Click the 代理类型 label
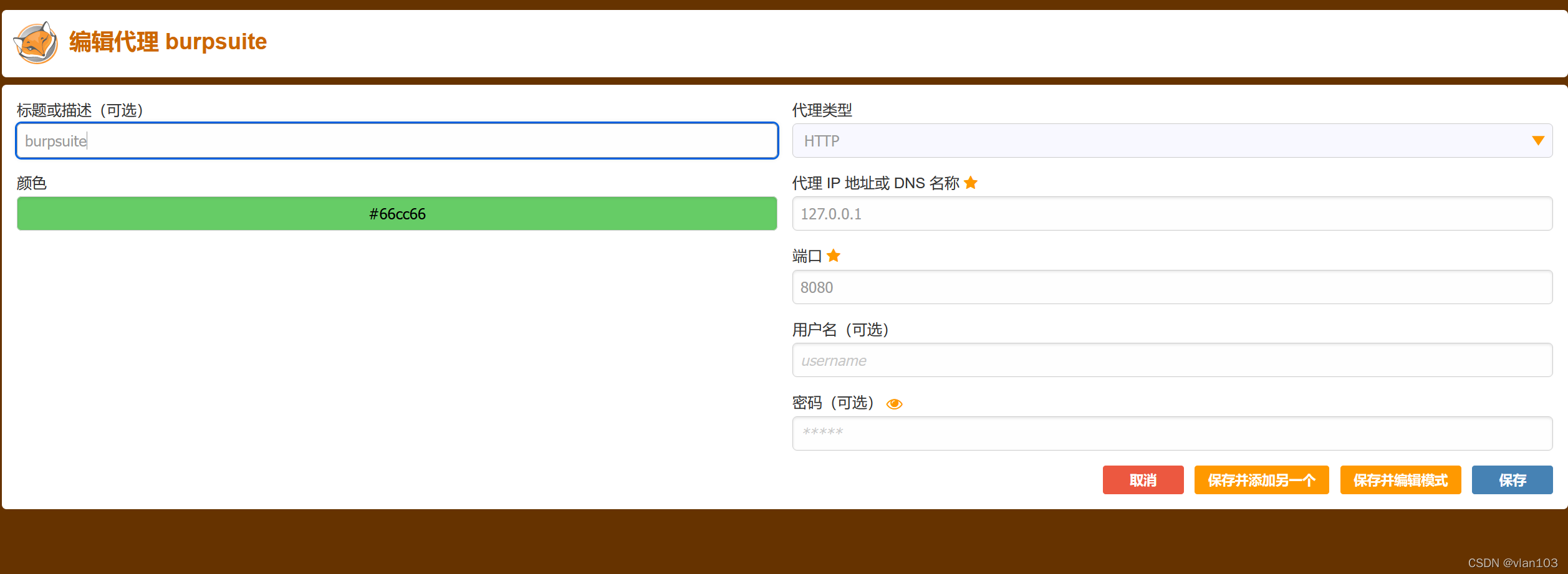The width and height of the screenshot is (1568, 574). [x=822, y=110]
